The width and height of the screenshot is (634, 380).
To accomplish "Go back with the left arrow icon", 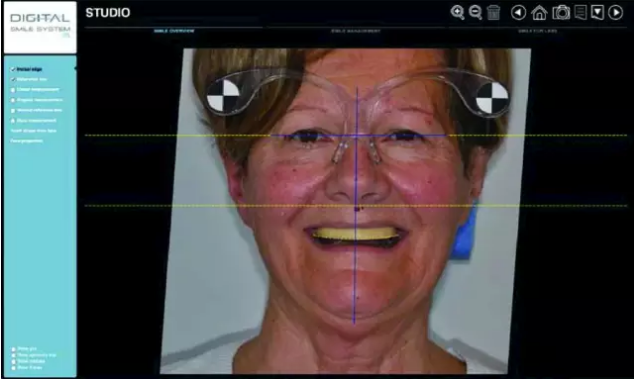I will pos(518,13).
